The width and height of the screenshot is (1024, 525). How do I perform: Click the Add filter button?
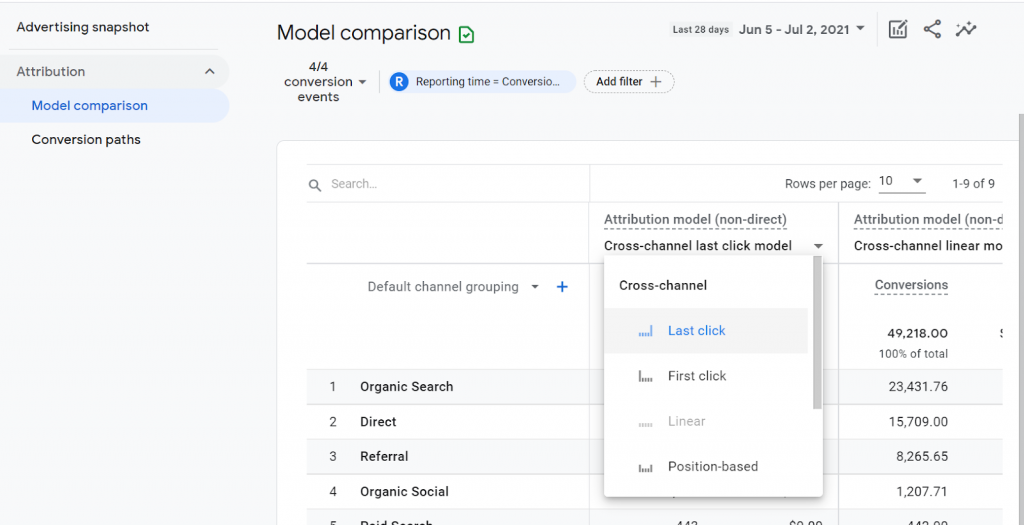(629, 82)
